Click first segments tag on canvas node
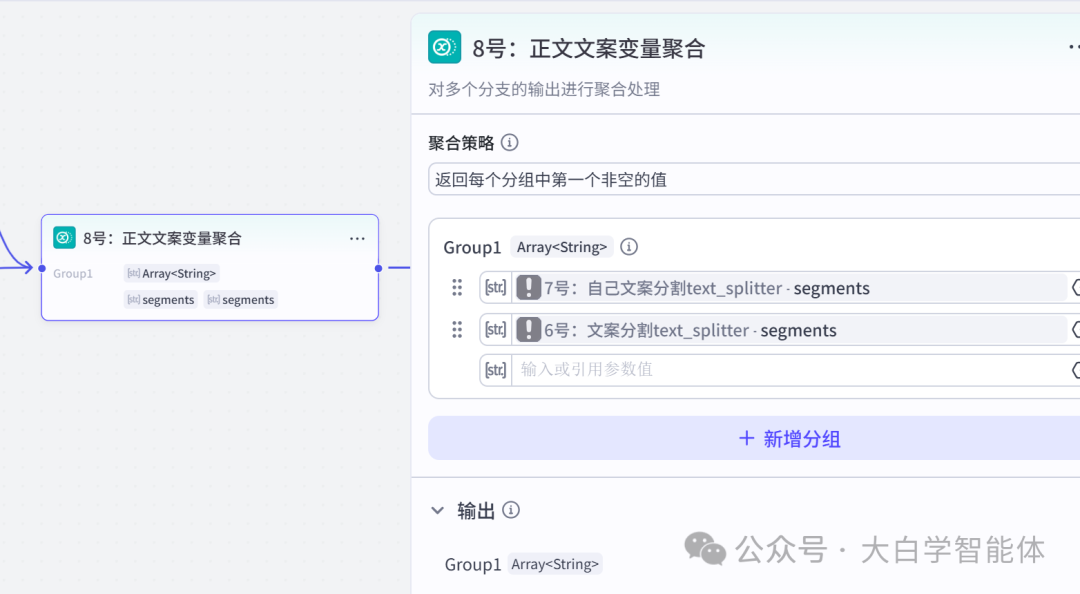This screenshot has width=1080, height=594. tap(161, 300)
